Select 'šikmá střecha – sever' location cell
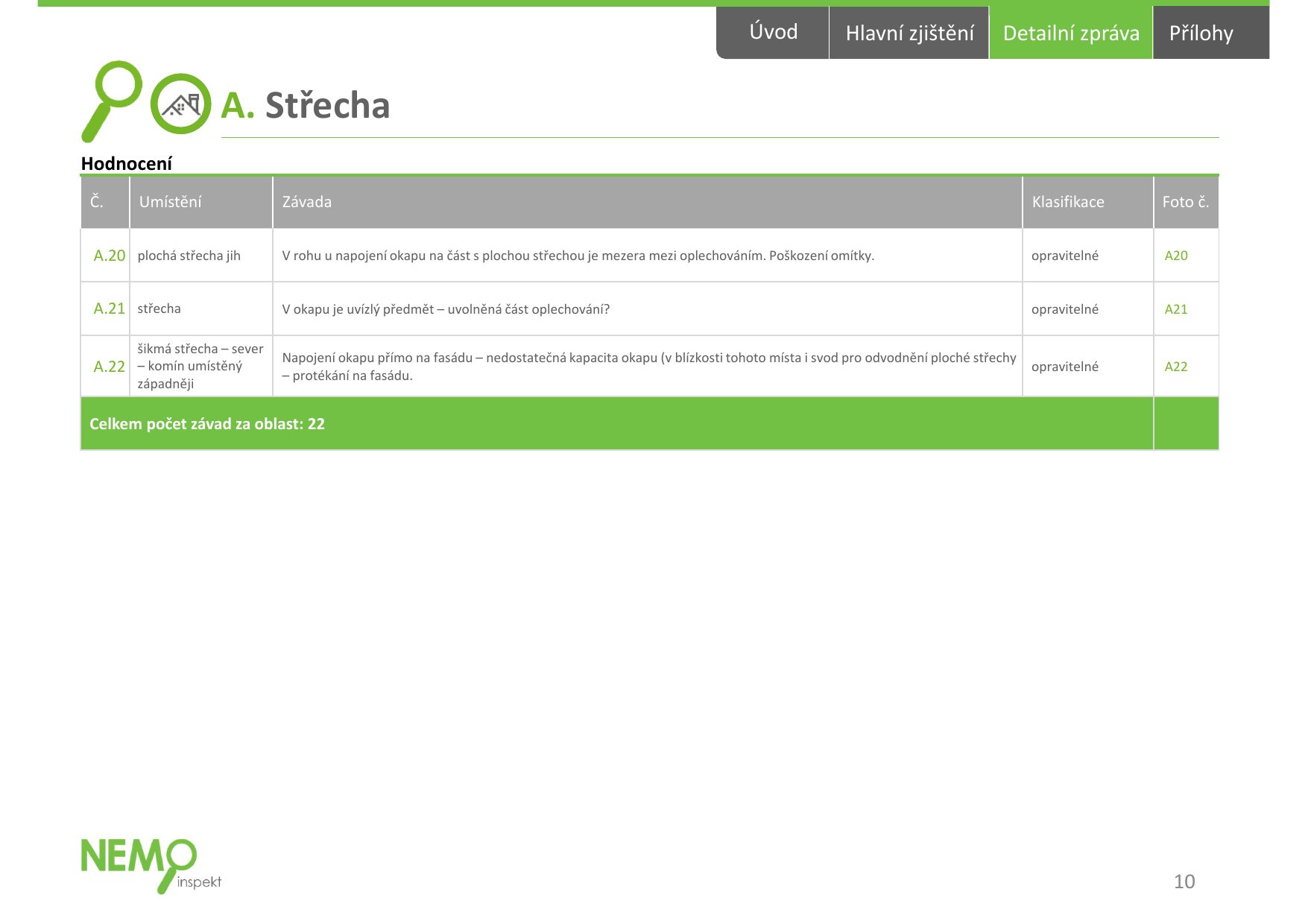The width and height of the screenshot is (1308, 924). 201,366
